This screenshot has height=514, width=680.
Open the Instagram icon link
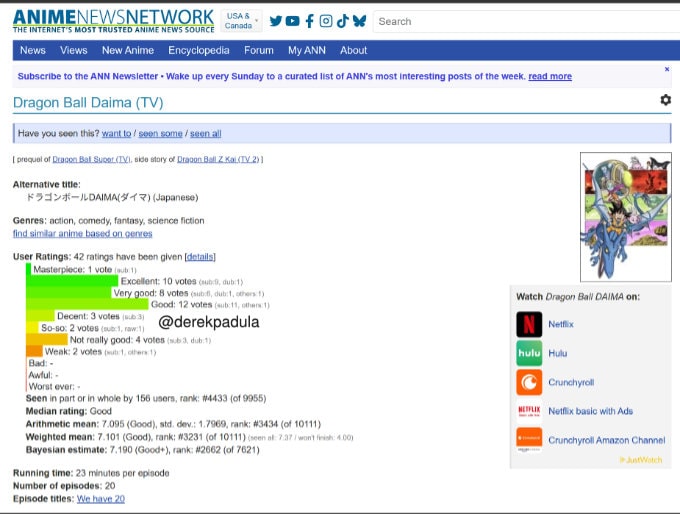pos(325,21)
